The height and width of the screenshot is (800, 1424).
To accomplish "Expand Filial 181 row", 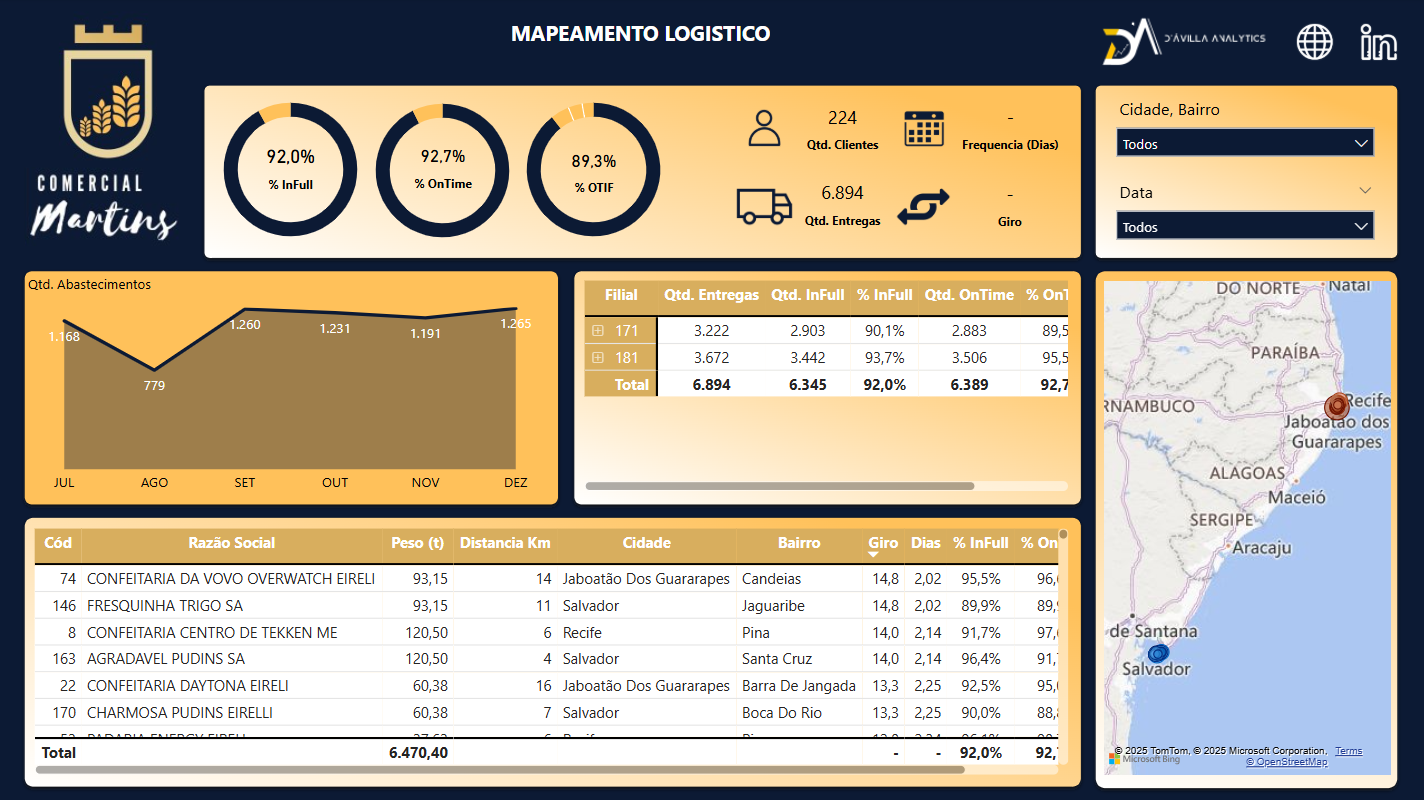I will 598,357.
